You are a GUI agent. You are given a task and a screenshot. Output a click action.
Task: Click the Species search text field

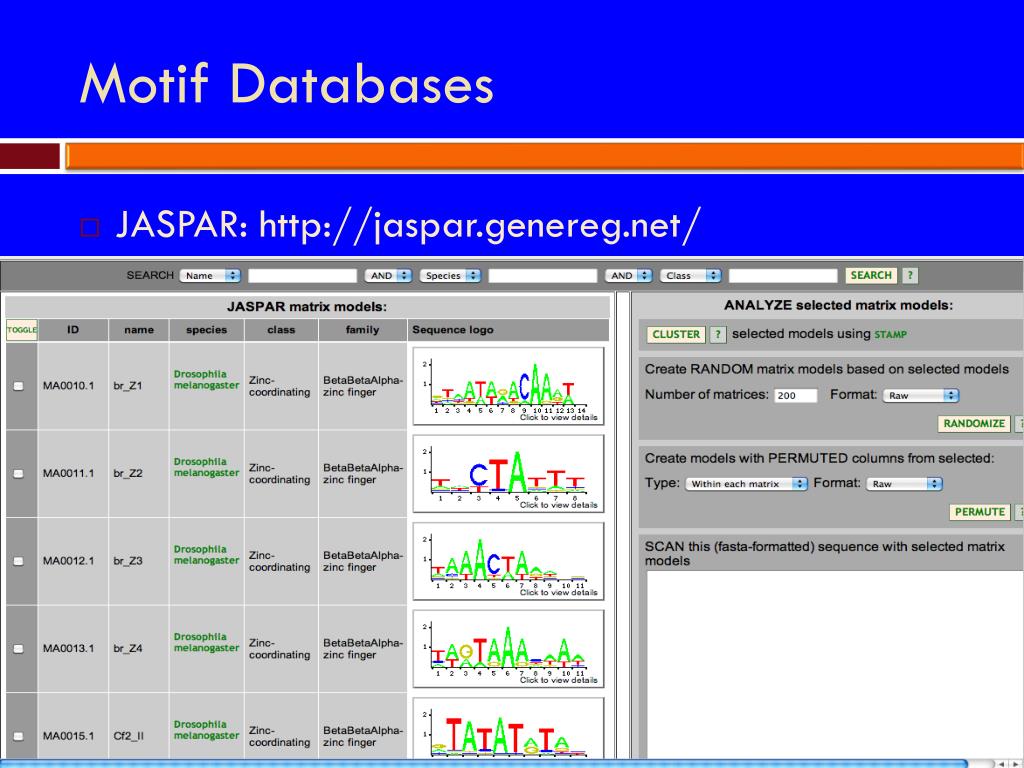[543, 276]
